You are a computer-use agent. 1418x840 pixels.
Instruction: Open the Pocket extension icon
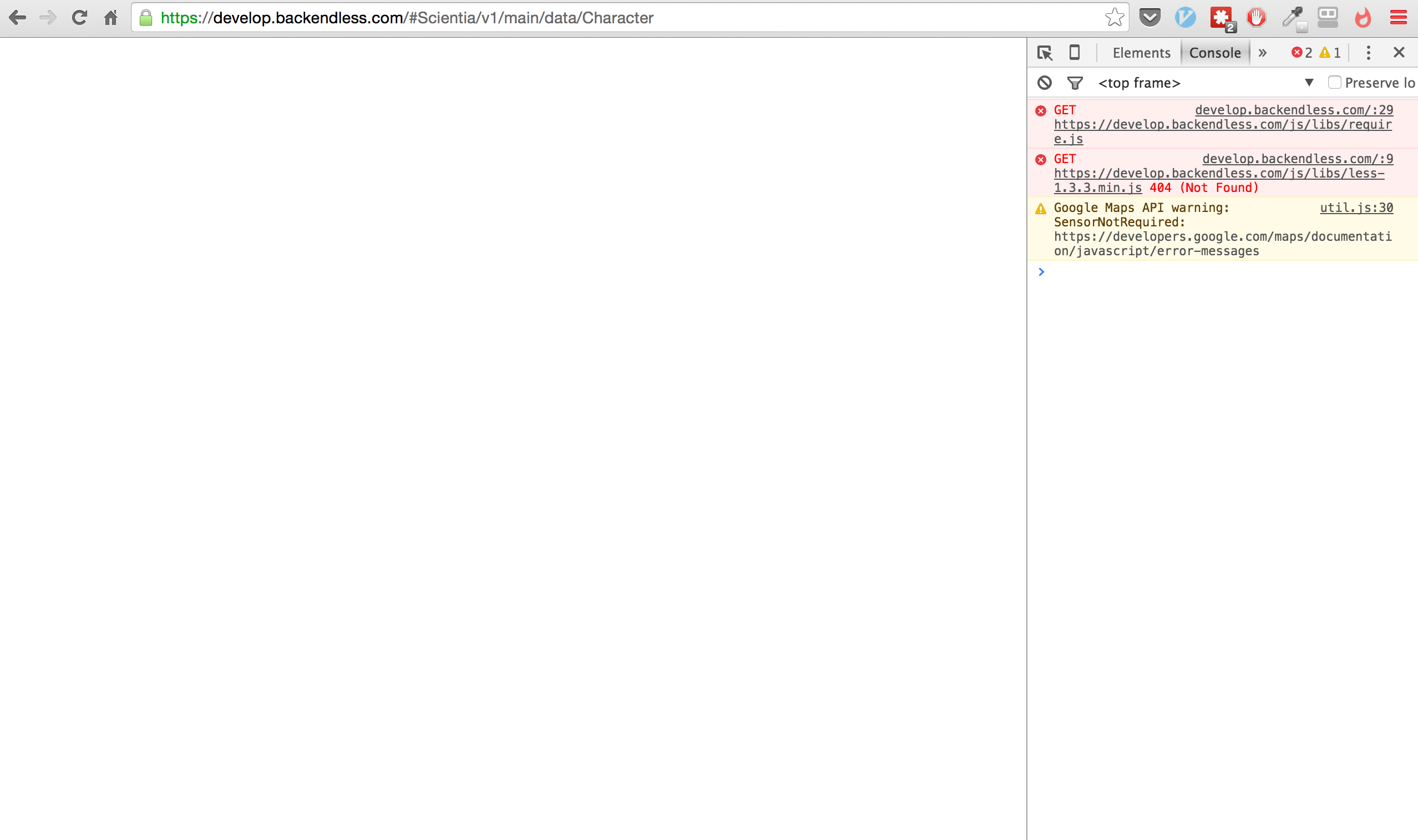pos(1150,18)
